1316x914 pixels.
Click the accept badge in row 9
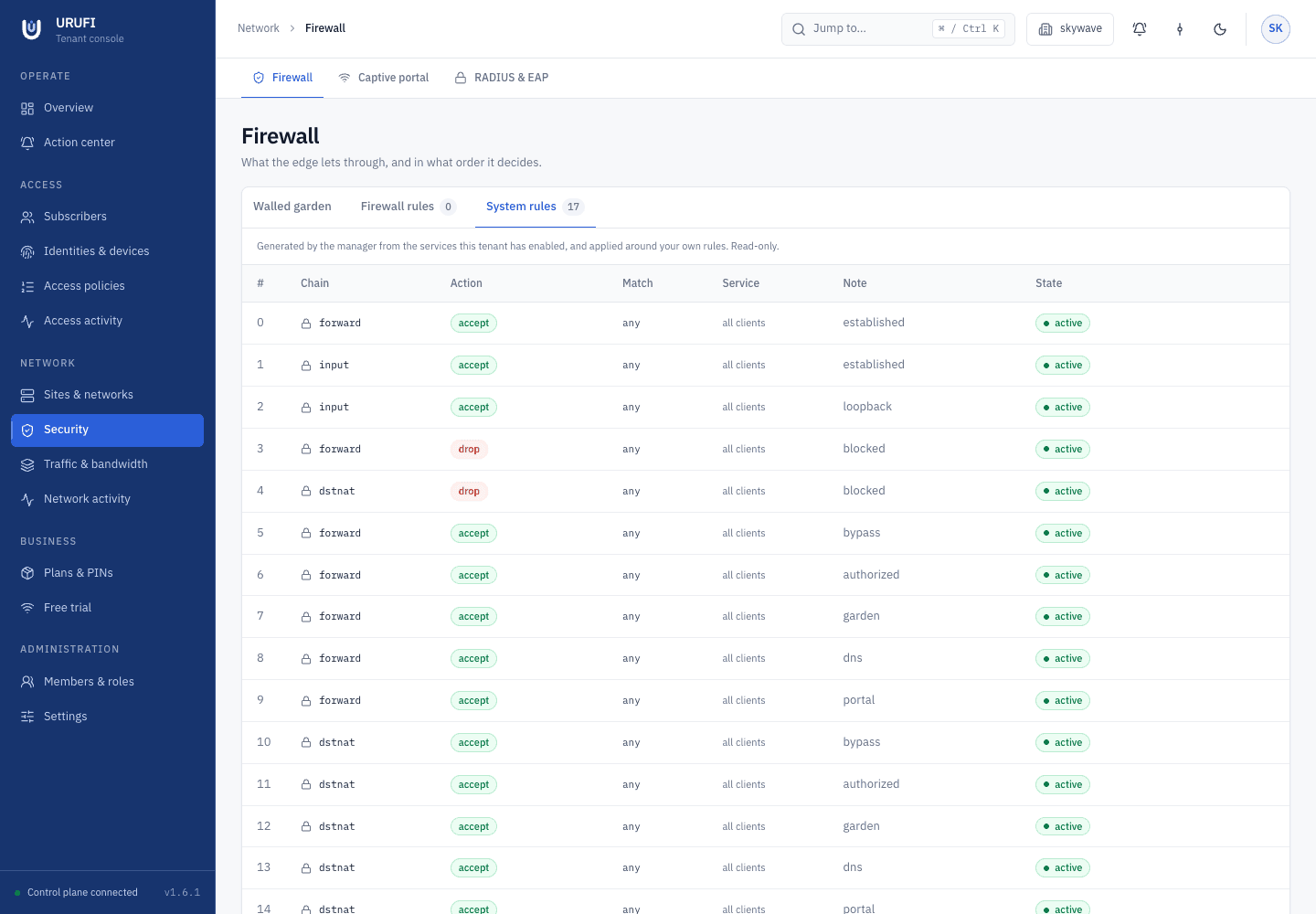pyautogui.click(x=473, y=701)
